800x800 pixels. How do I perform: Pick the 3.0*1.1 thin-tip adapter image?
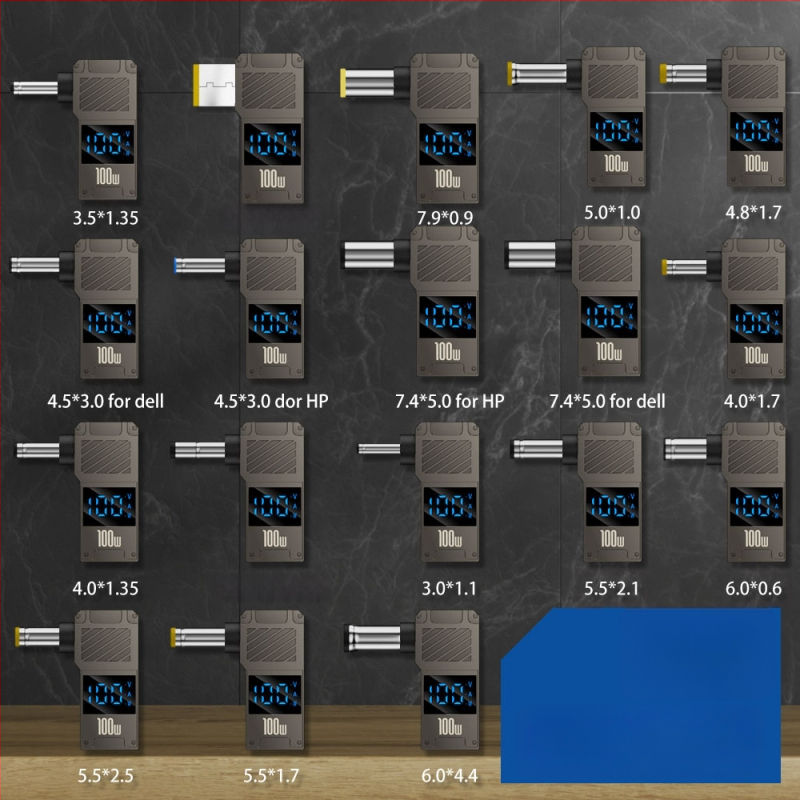[x=440, y=490]
